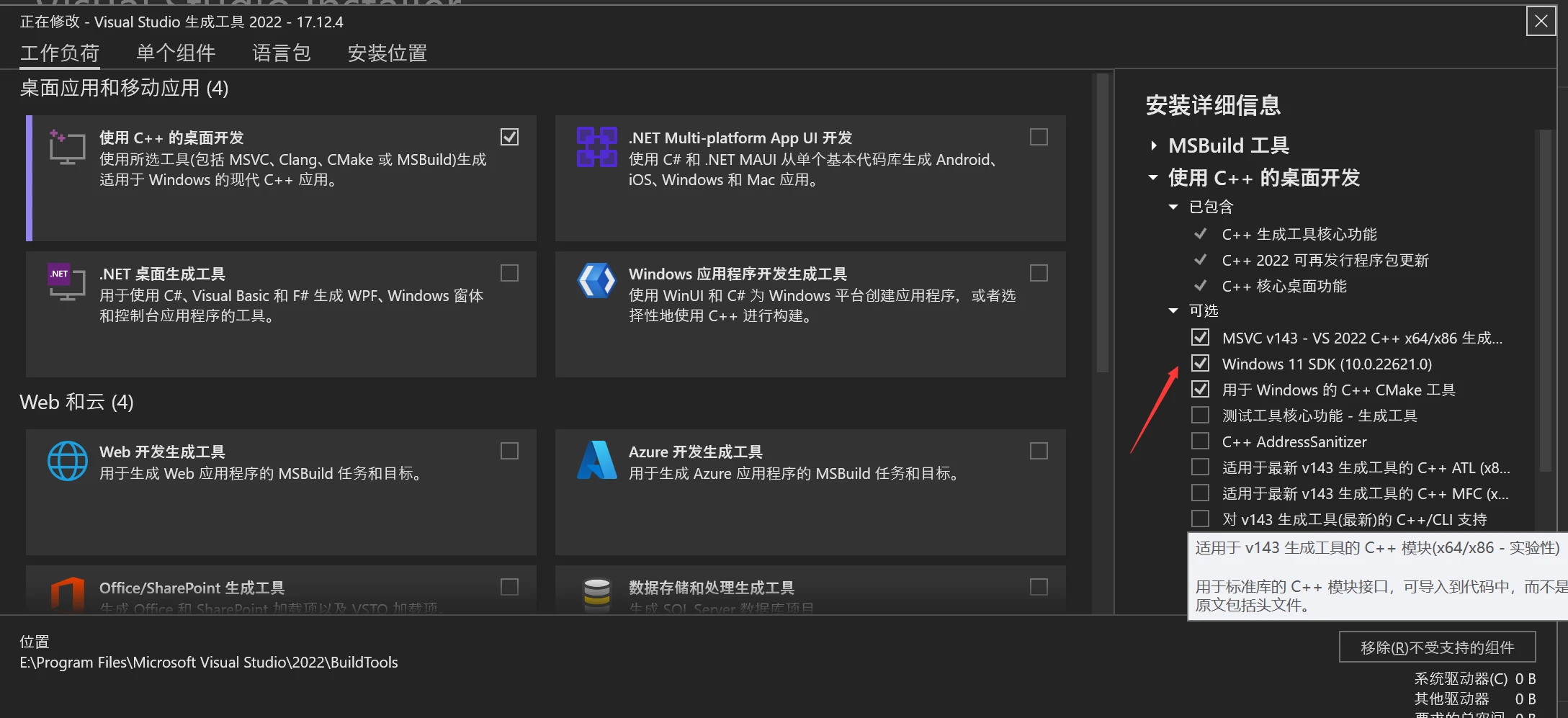Uncheck Windows 11 SDK (10.0.22621.0)

[1200, 363]
